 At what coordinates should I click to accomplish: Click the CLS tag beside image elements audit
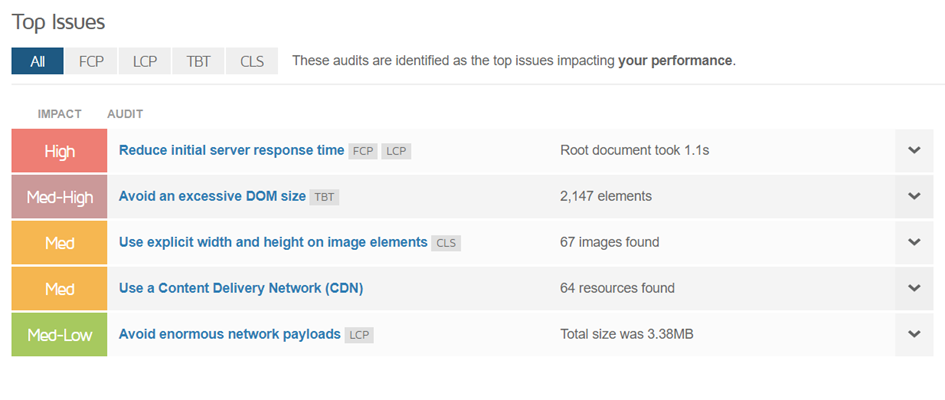446,243
